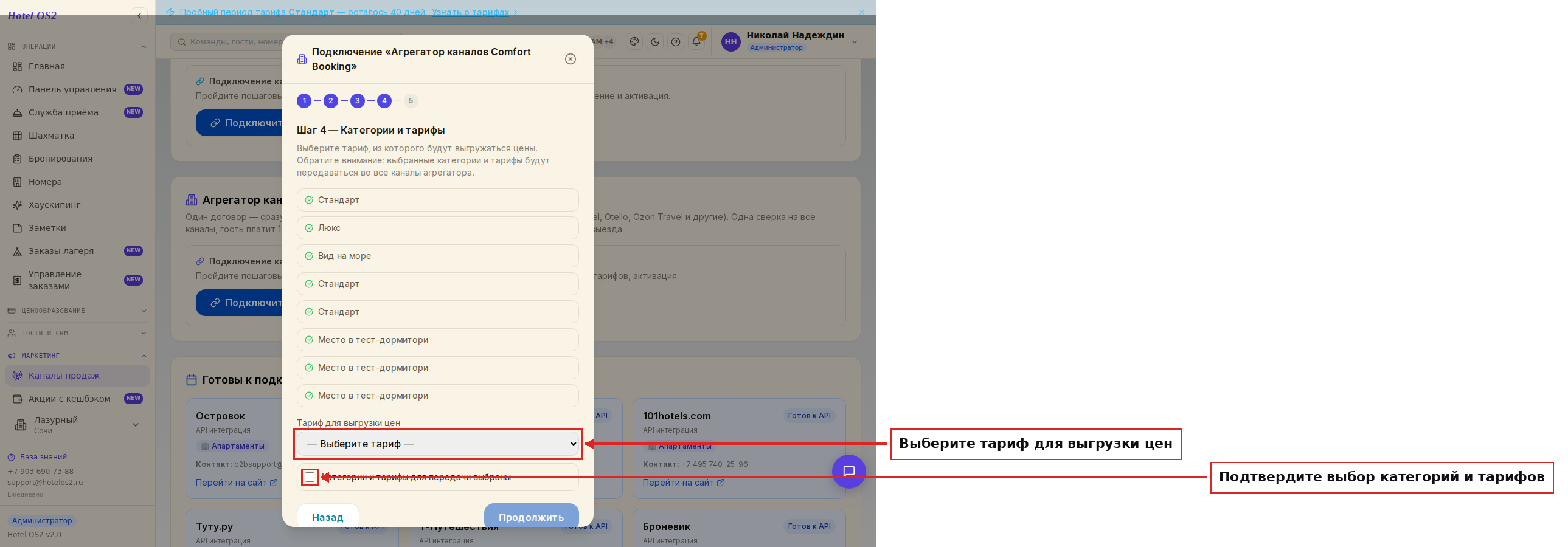Tick the categories and tariffs confirmation checkbox
Screen dimensions: 1568x547
click(x=310, y=477)
